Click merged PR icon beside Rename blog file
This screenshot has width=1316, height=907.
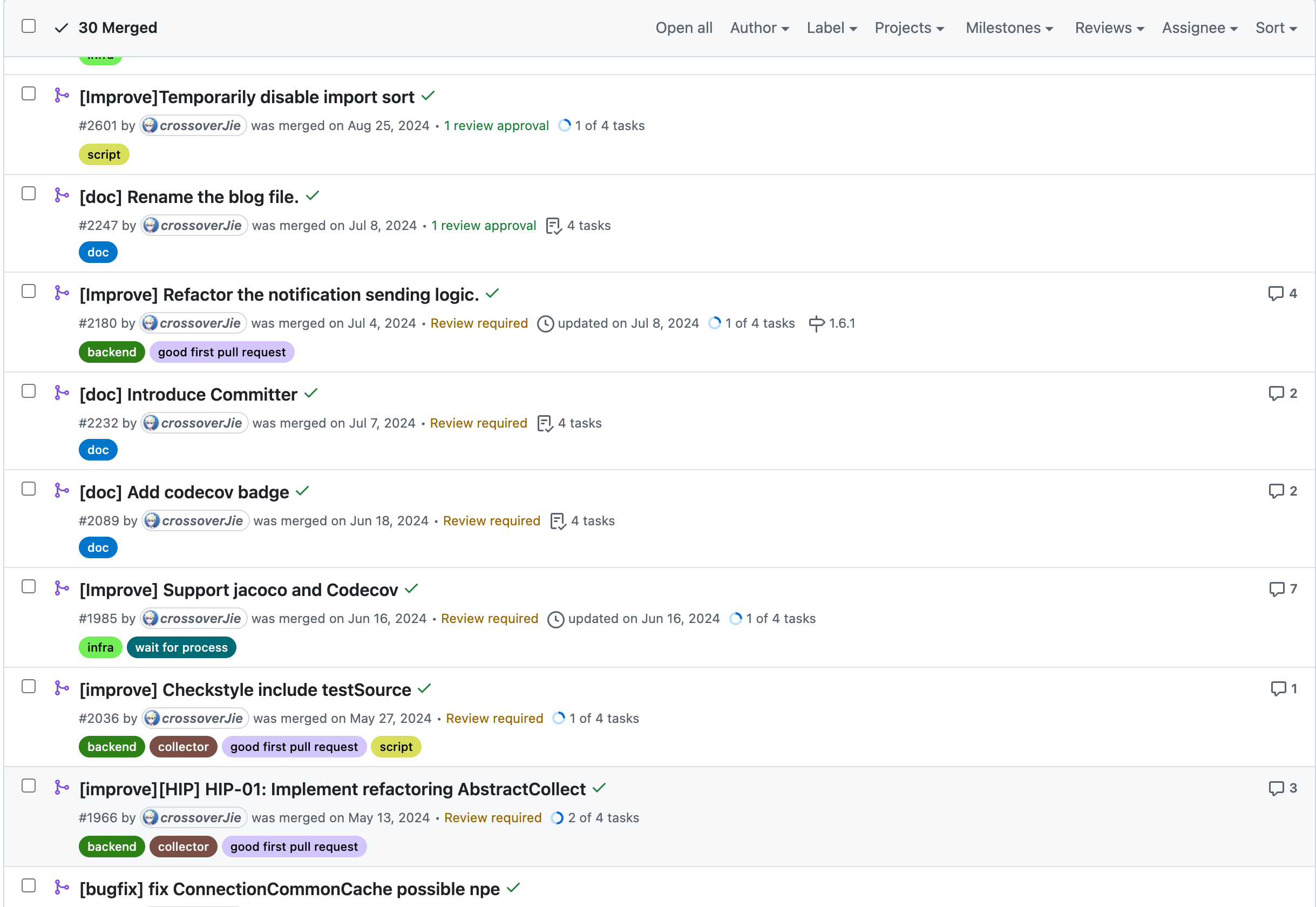pyautogui.click(x=62, y=195)
